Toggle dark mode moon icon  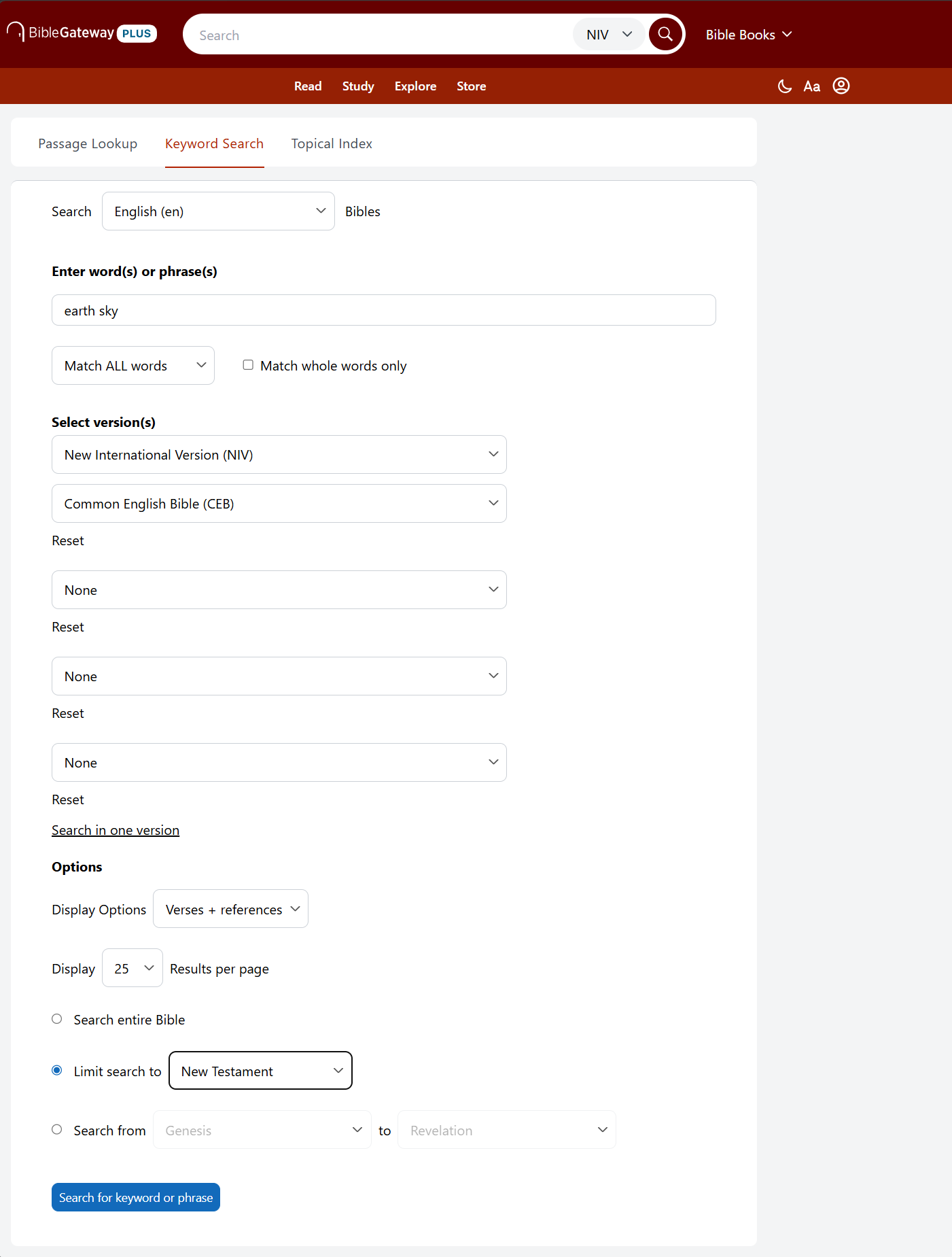(x=785, y=86)
